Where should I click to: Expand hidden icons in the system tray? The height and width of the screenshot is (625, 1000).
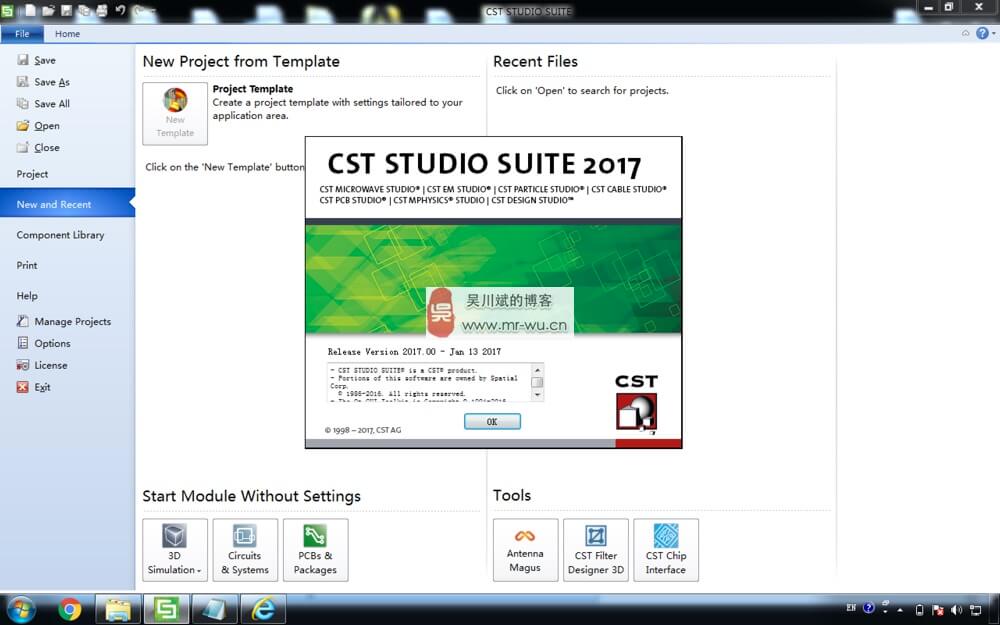click(899, 608)
